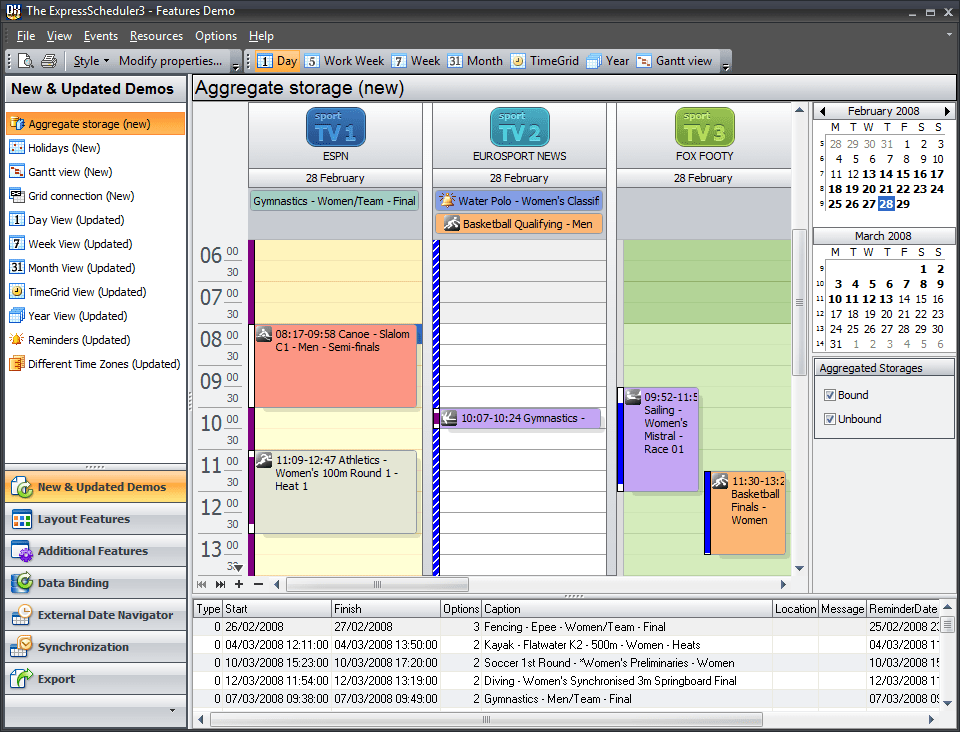
Task: Click Modify properties... button
Action: click(170, 61)
